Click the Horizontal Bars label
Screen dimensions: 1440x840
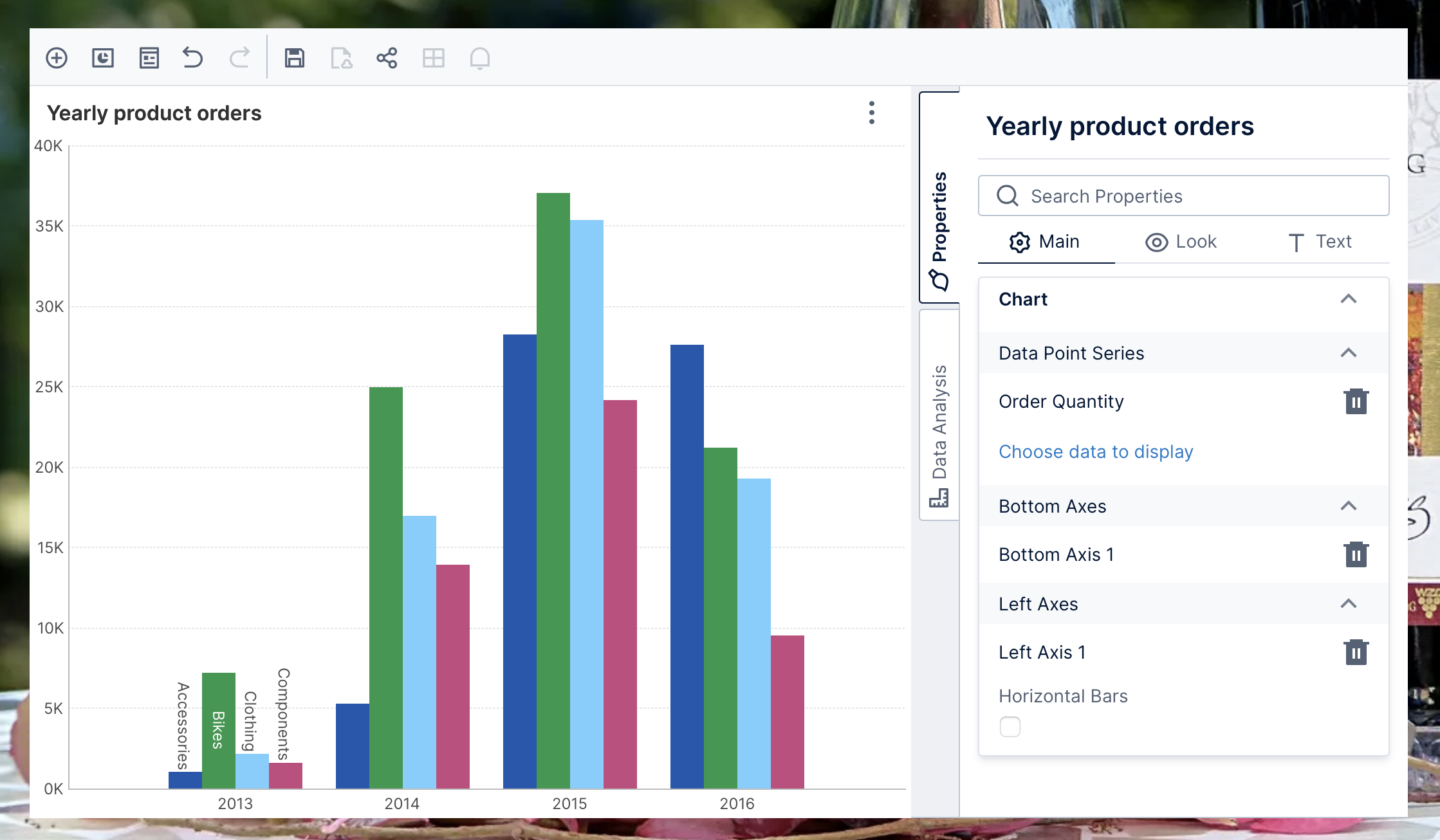pos(1063,696)
